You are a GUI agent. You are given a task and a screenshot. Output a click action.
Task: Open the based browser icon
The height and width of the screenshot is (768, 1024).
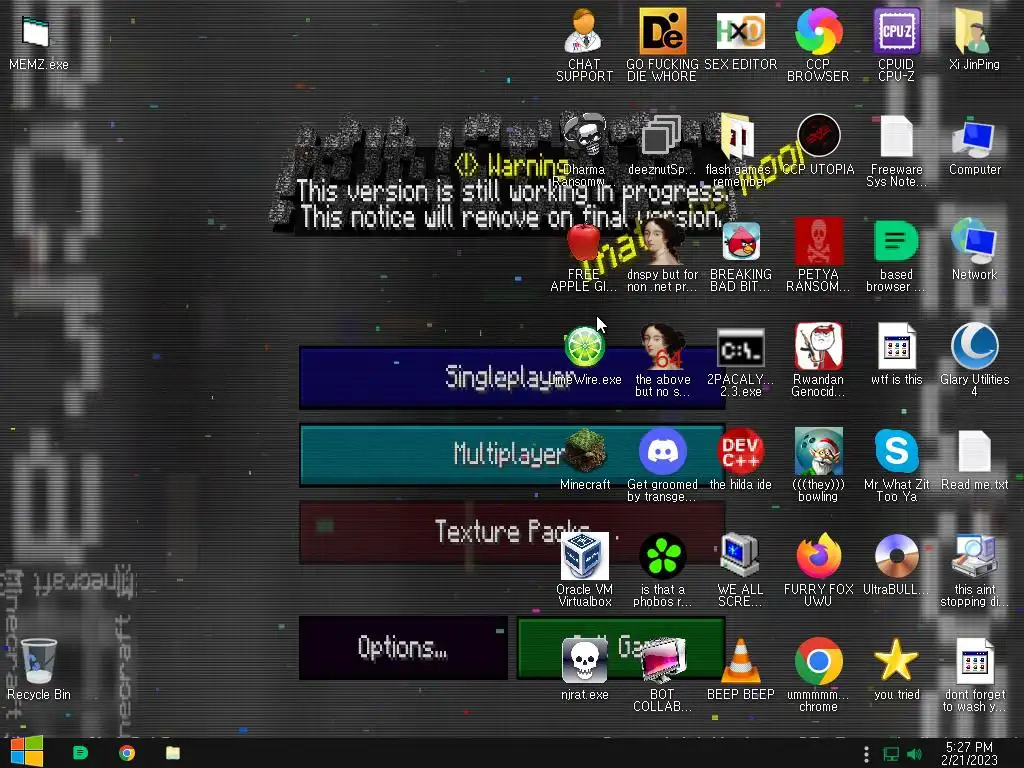point(896,242)
